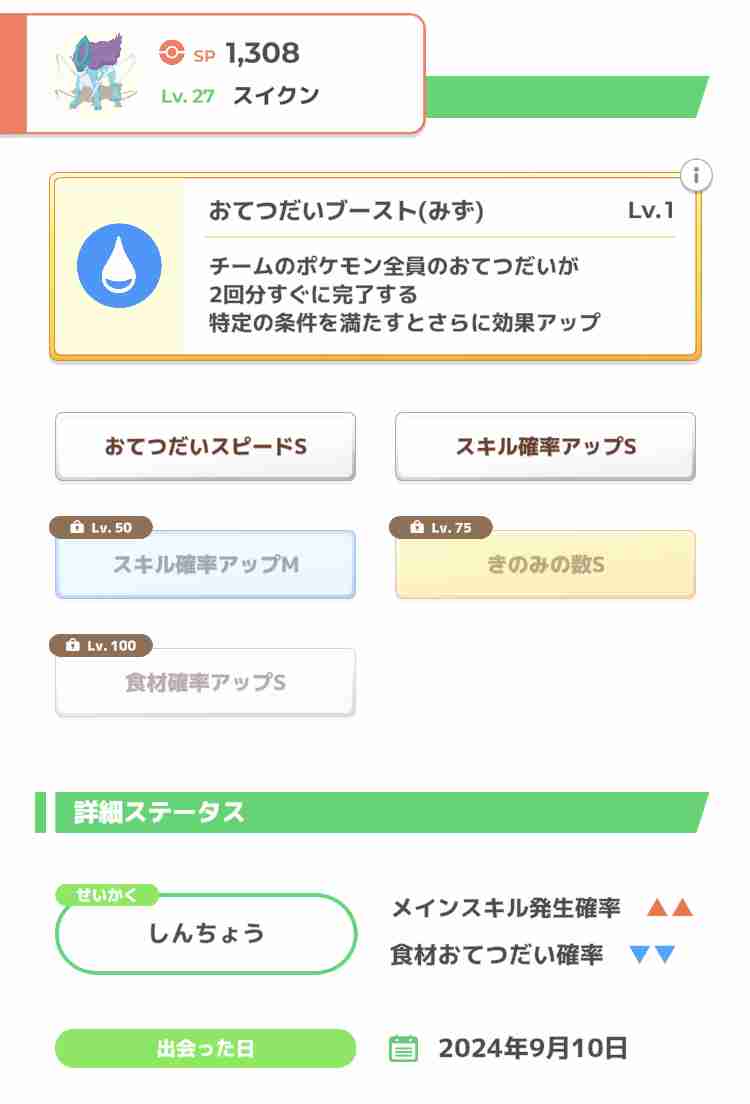Tap the 出会った日 green label
This screenshot has width=750, height=1104.
click(x=206, y=1048)
